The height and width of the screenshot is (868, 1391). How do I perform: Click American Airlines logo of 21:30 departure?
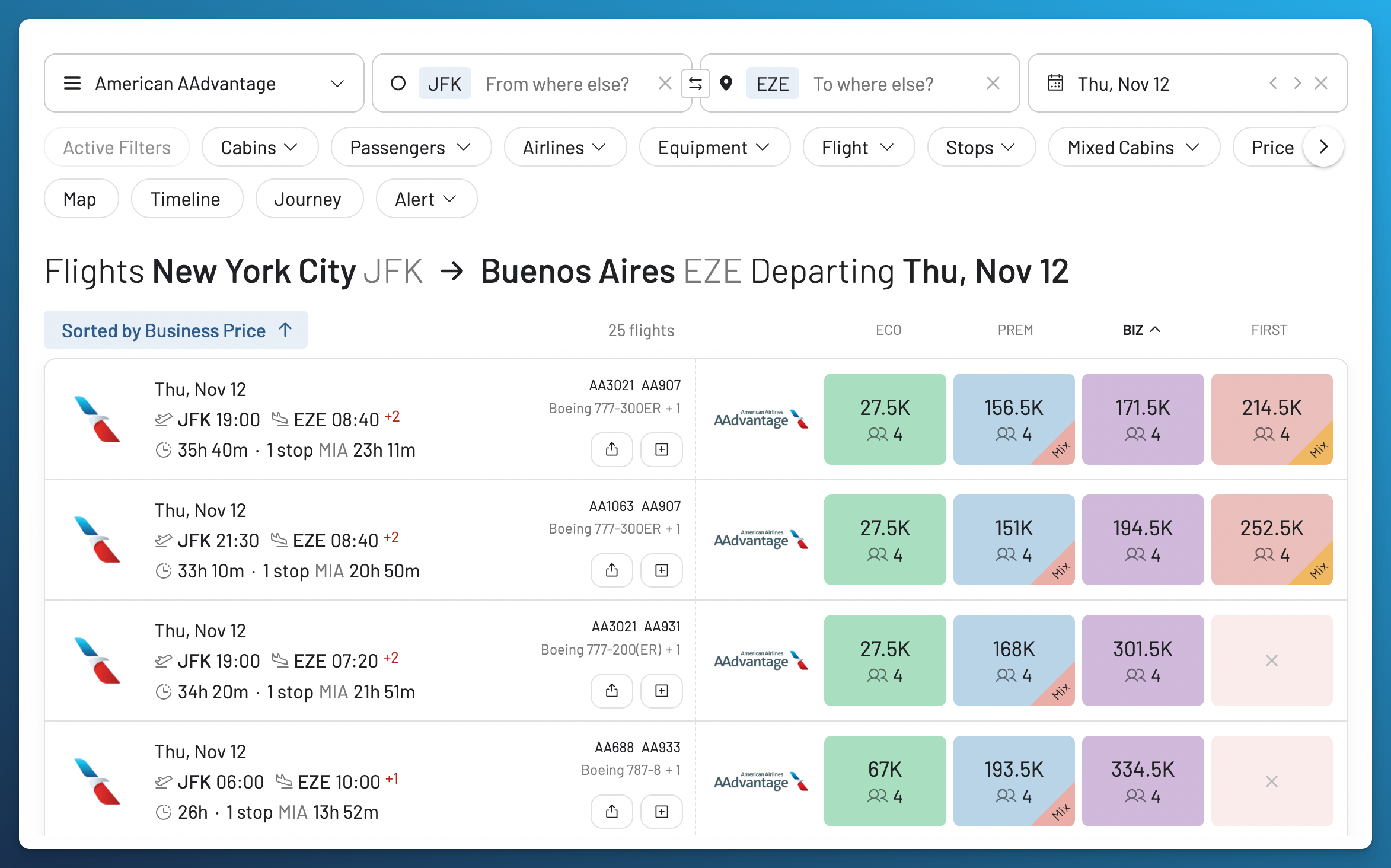97,540
